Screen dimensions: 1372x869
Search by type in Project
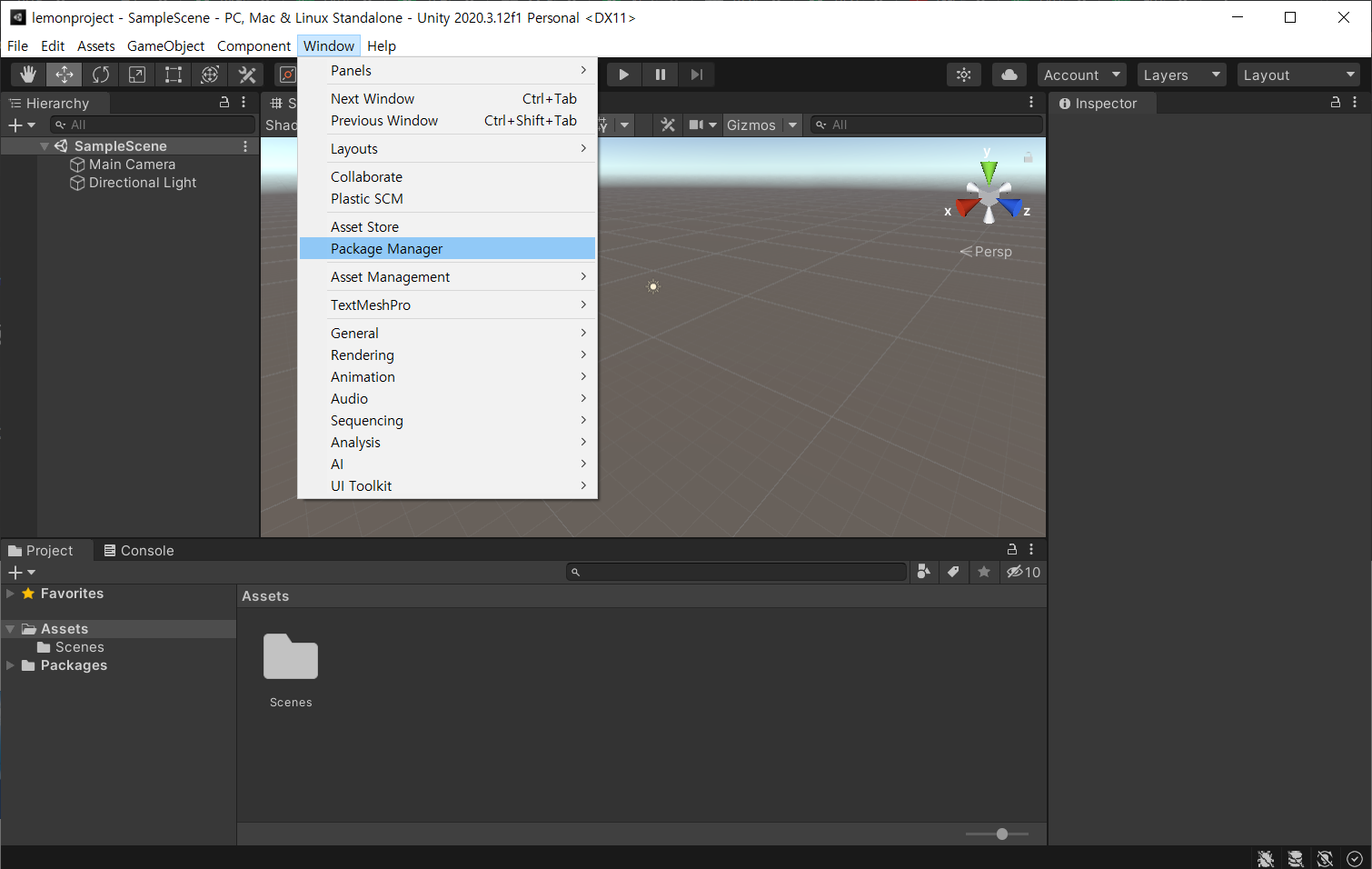coord(924,572)
